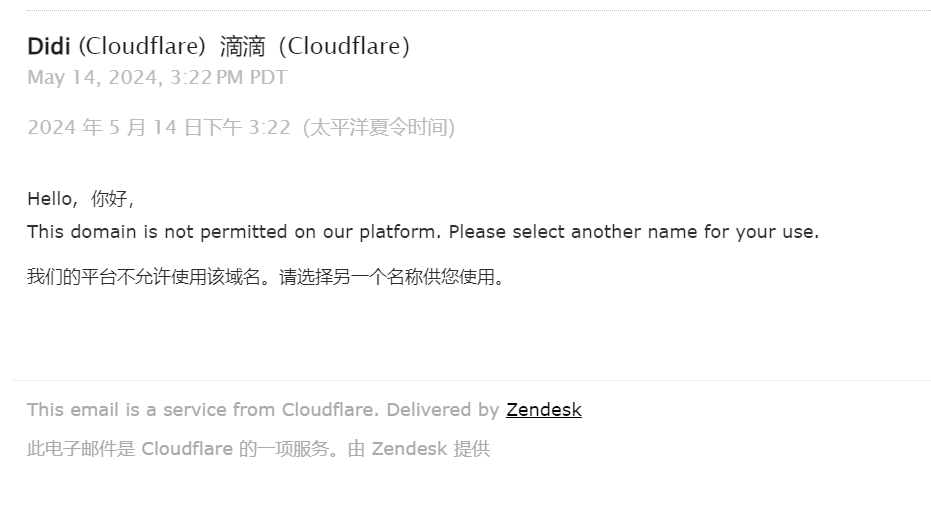Click Zendesk in the Chinese footer line
Viewport: 931px width, 511px height.
409,449
